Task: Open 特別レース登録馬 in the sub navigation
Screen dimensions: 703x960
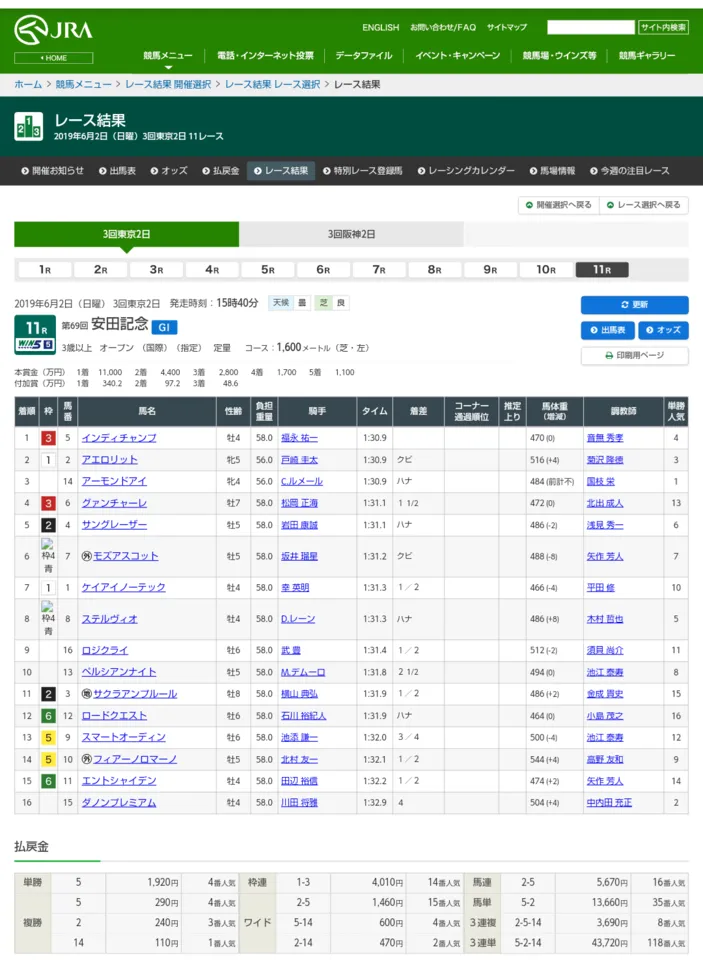Action: 363,171
